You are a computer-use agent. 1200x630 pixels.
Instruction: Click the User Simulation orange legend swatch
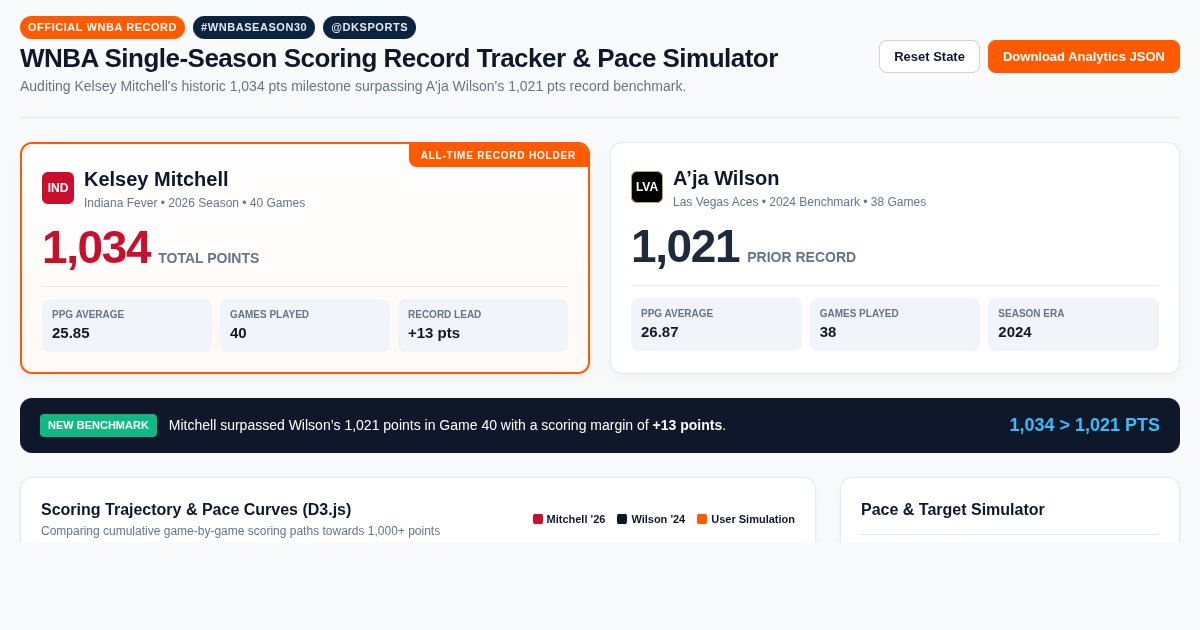point(702,519)
